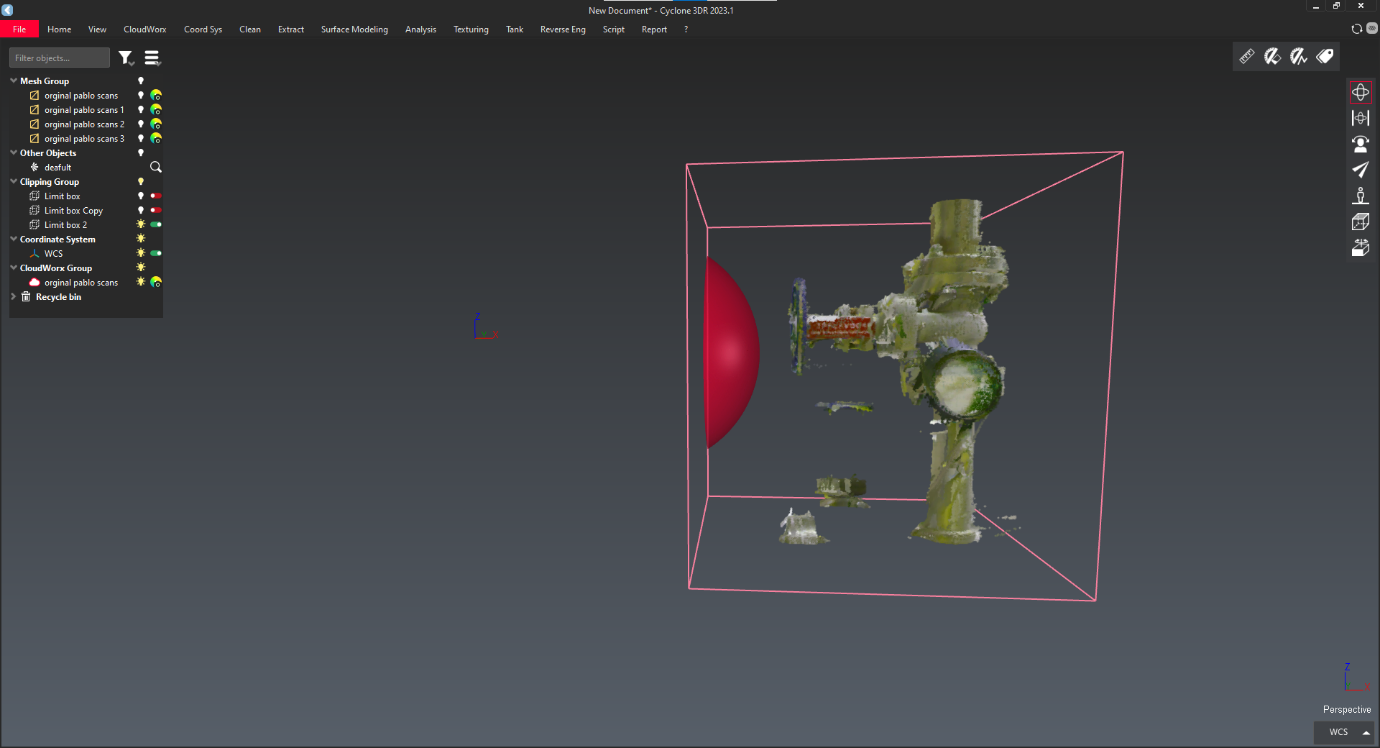The height and width of the screenshot is (748, 1380).
Task: Click the back arrow icon at top-left corner
Action: point(8,10)
